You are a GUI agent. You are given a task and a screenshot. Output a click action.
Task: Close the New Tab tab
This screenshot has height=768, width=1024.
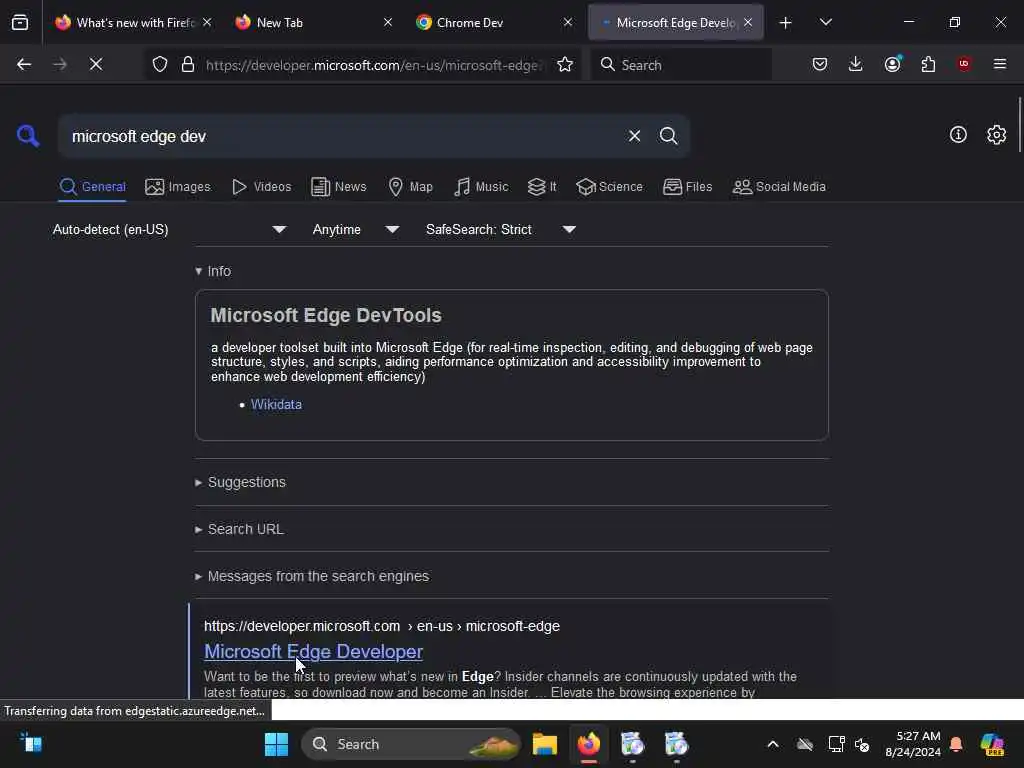pyautogui.click(x=387, y=22)
